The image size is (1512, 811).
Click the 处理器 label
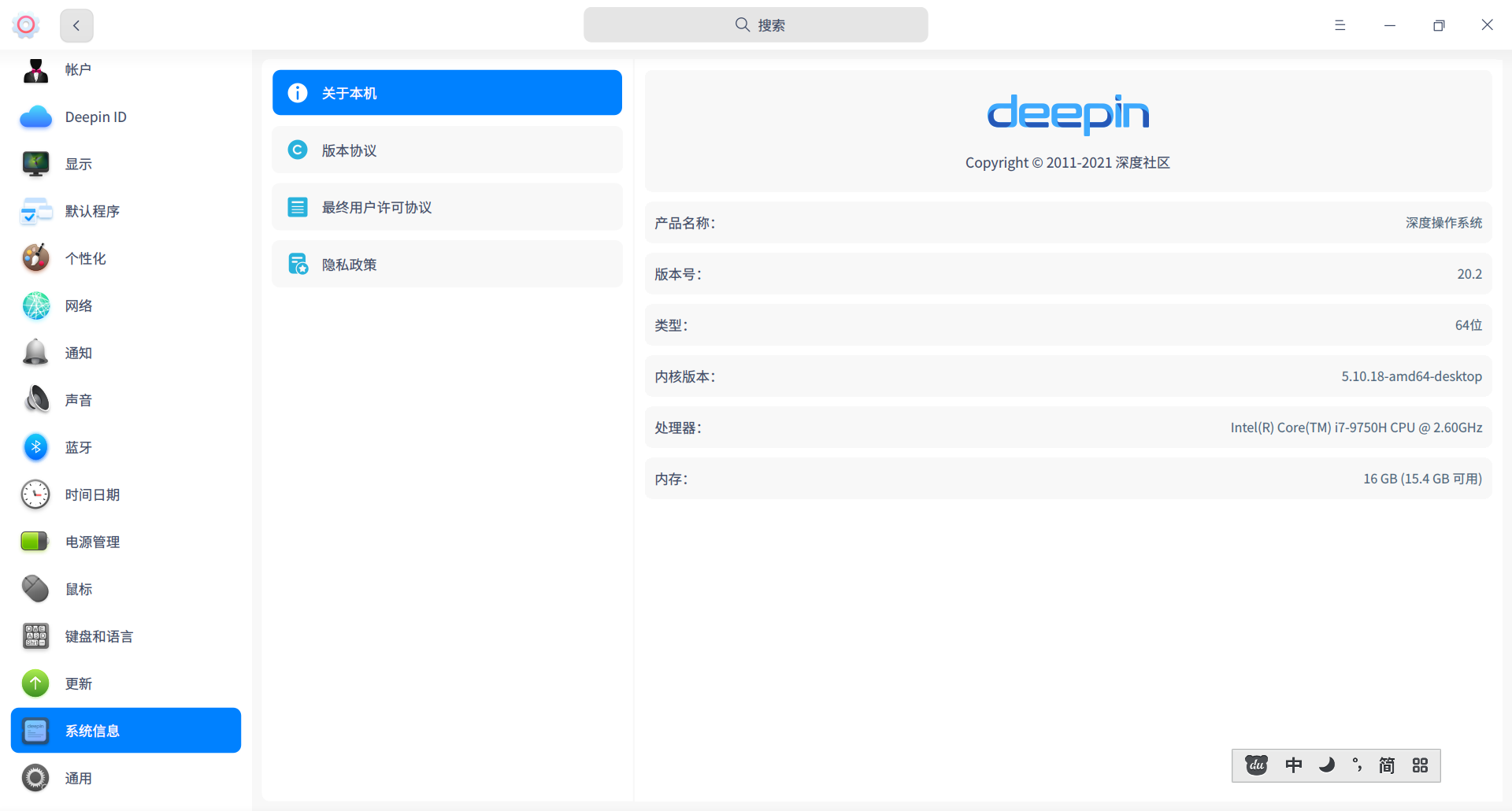pos(678,428)
